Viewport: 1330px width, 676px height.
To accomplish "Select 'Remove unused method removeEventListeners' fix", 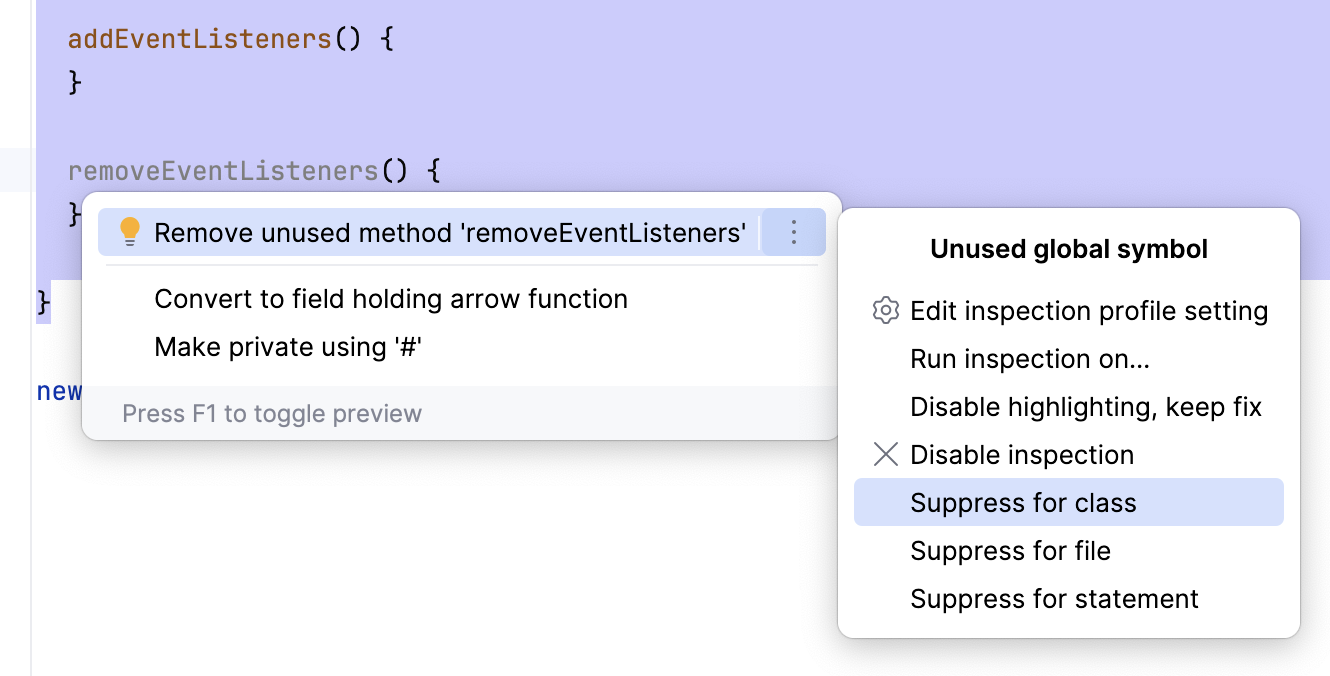I will tap(450, 231).
